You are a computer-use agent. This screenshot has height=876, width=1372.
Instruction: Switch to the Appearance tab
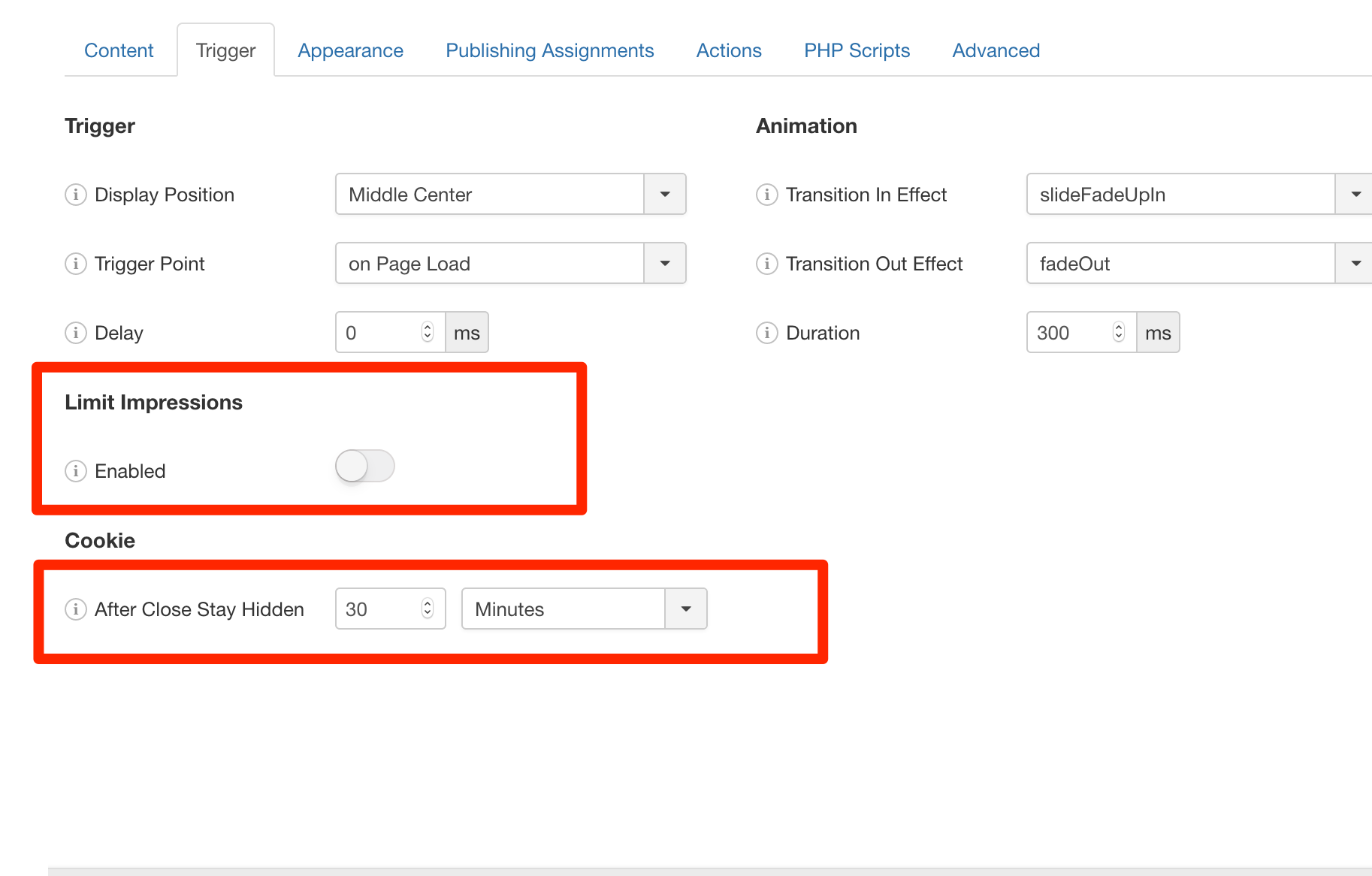click(x=350, y=50)
